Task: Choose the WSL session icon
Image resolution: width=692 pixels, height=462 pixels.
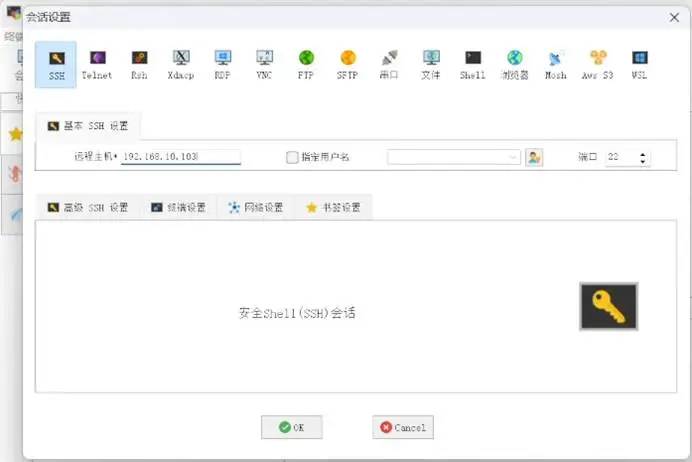Action: point(639,64)
